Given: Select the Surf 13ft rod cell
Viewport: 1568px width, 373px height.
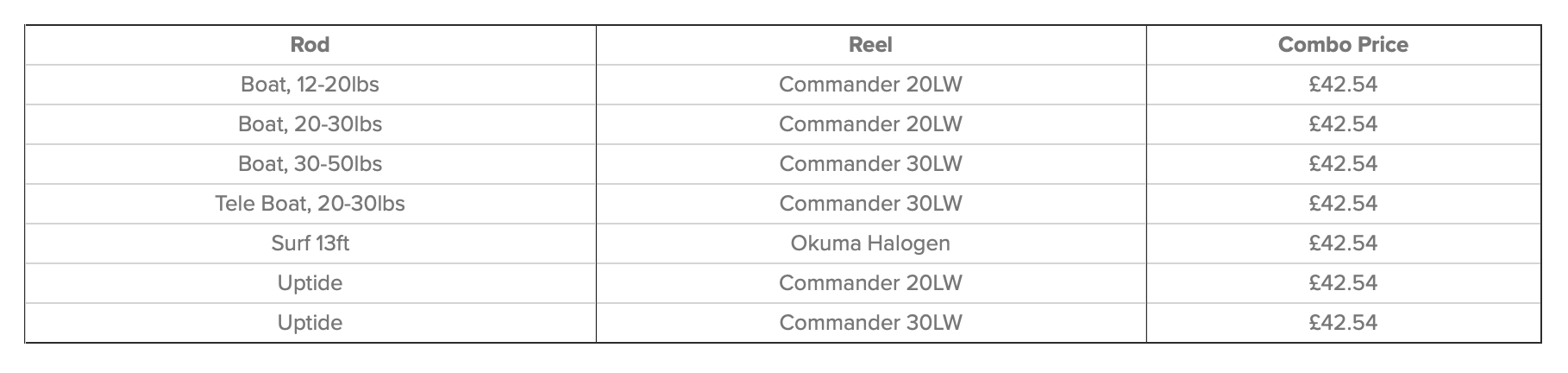Looking at the screenshot, I should point(310,243).
